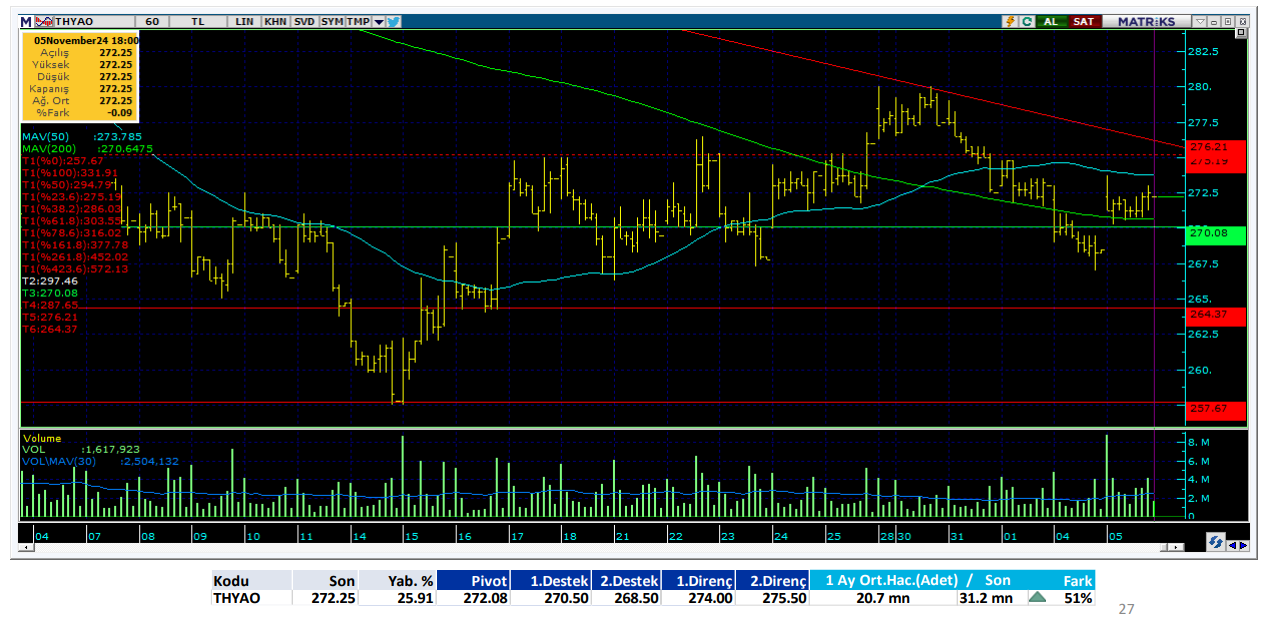Open the 60 minute period selector
The height and width of the screenshot is (626, 1270).
[x=151, y=21]
